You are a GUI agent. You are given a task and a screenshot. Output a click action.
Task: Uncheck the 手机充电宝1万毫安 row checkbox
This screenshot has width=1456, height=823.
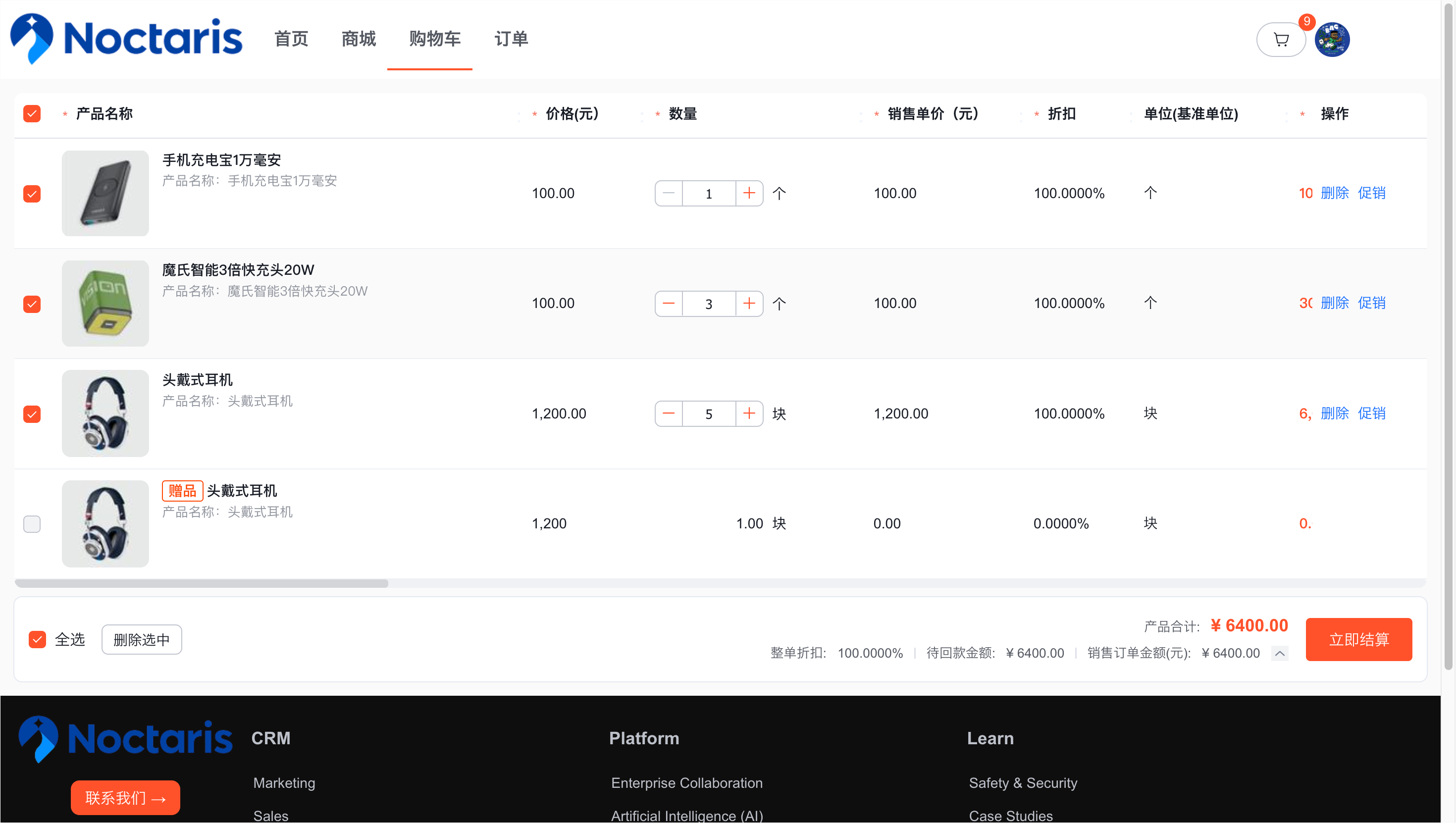point(32,194)
